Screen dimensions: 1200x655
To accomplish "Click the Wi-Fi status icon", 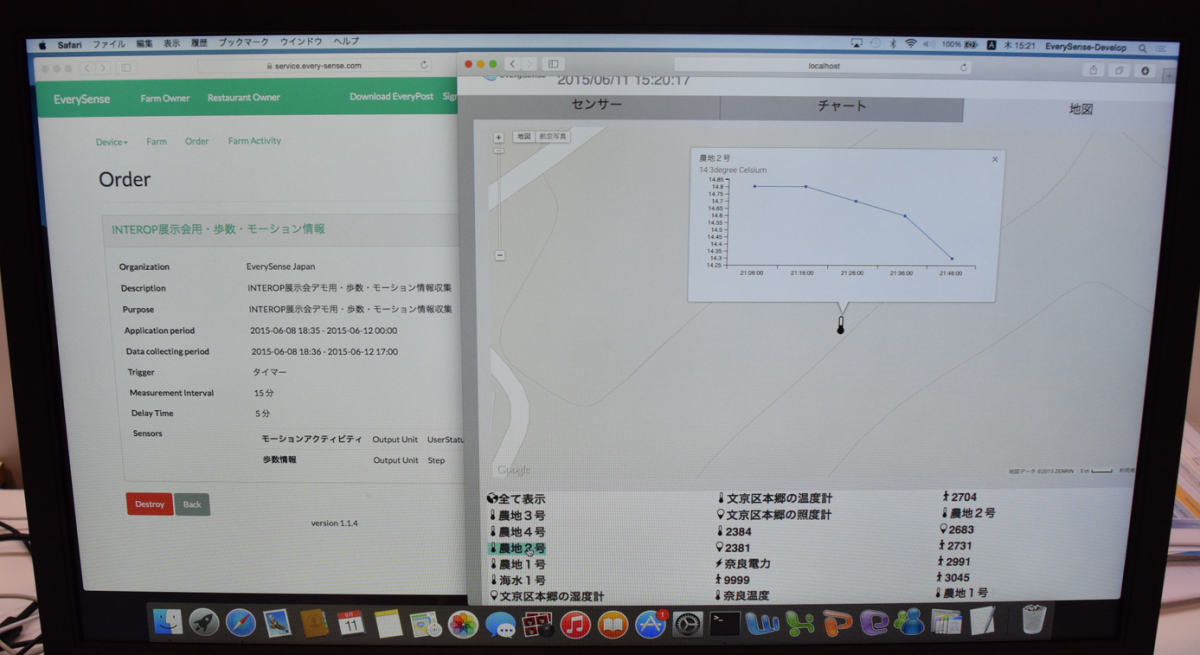I will (x=910, y=44).
